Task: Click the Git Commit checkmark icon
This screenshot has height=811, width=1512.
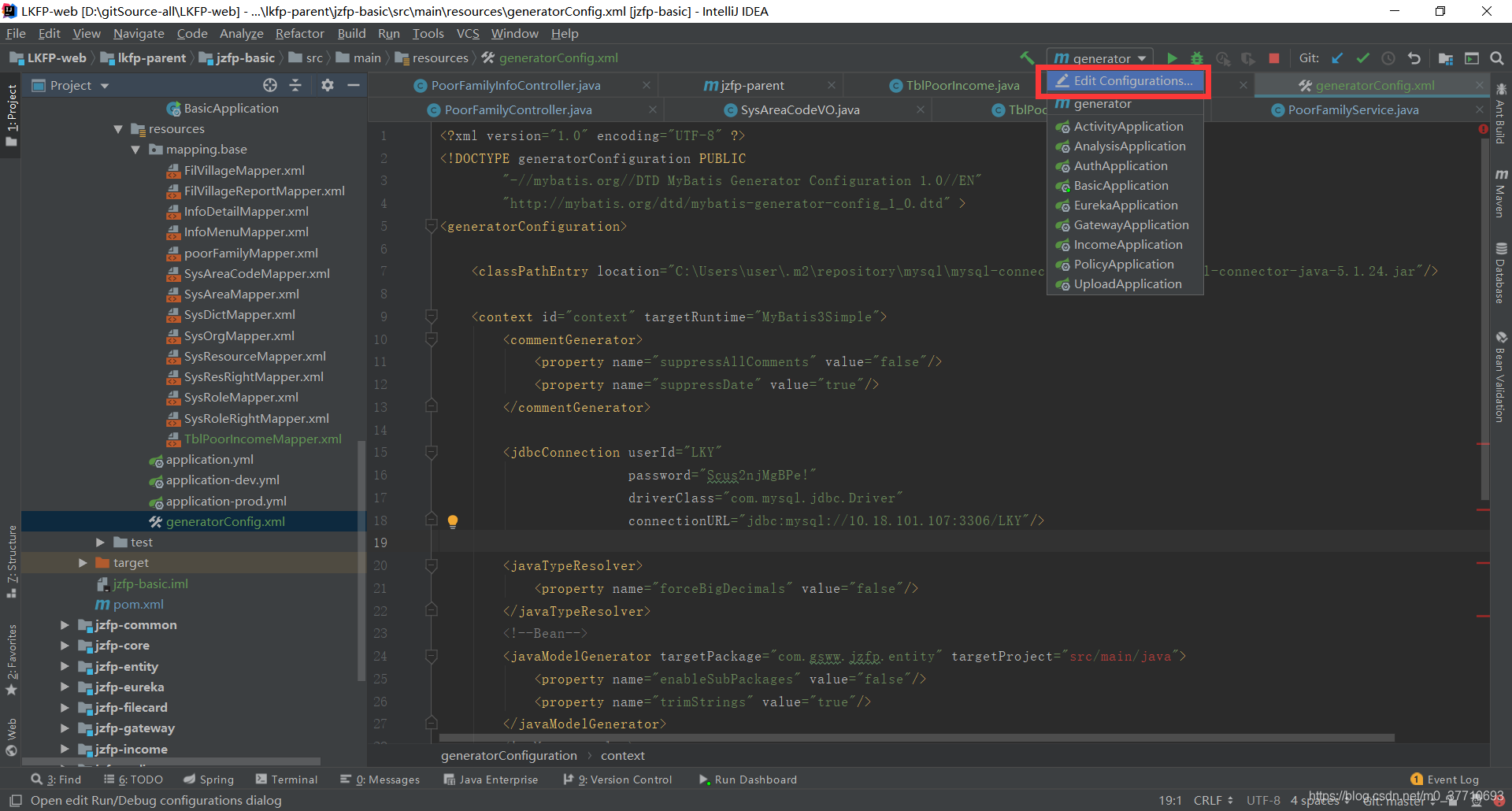Action: coord(1362,58)
